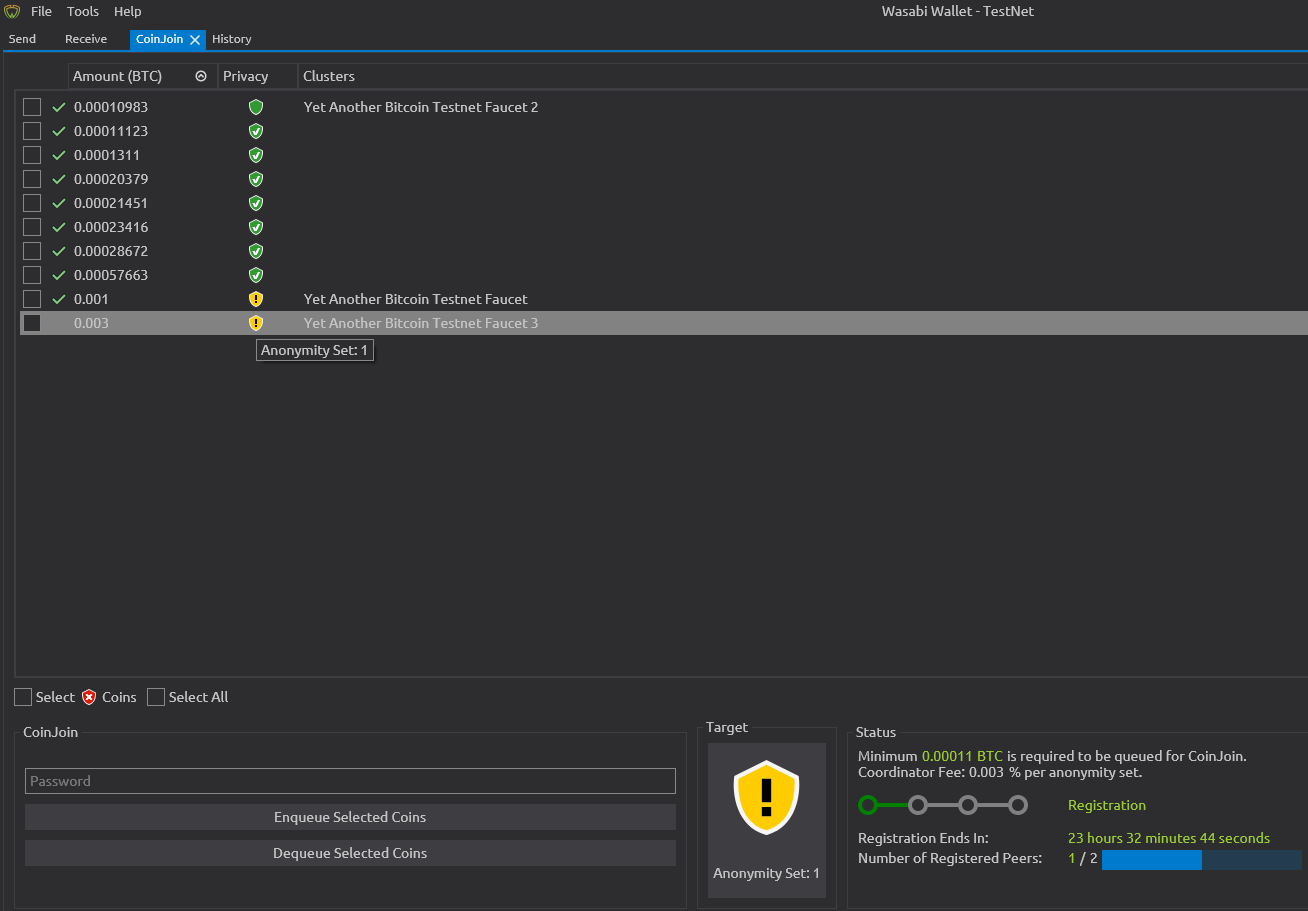Image resolution: width=1308 pixels, height=911 pixels.
Task: Tick the checkbox for 0.00010983 coin
Action: point(32,107)
